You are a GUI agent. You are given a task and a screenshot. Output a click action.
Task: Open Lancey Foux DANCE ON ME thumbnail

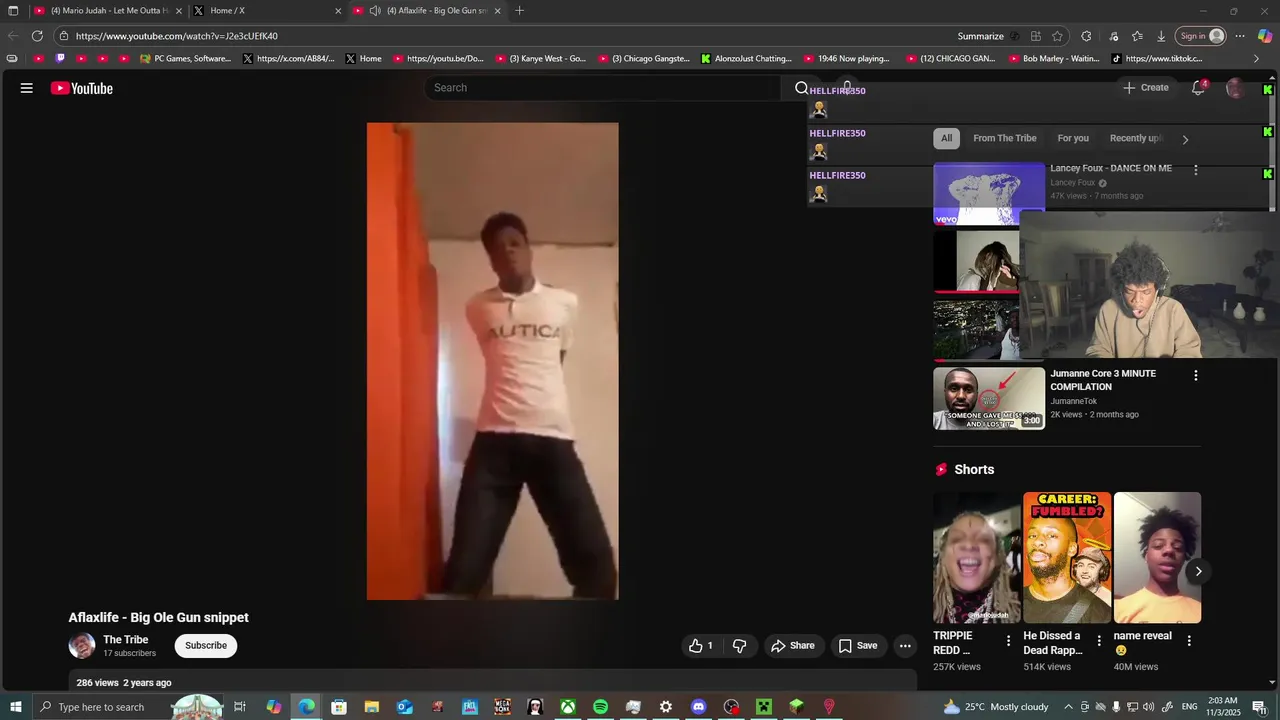989,194
